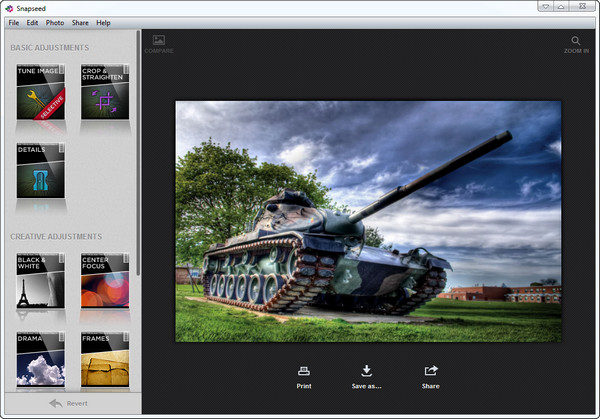Open the Share menu in menu bar

(x=80, y=22)
